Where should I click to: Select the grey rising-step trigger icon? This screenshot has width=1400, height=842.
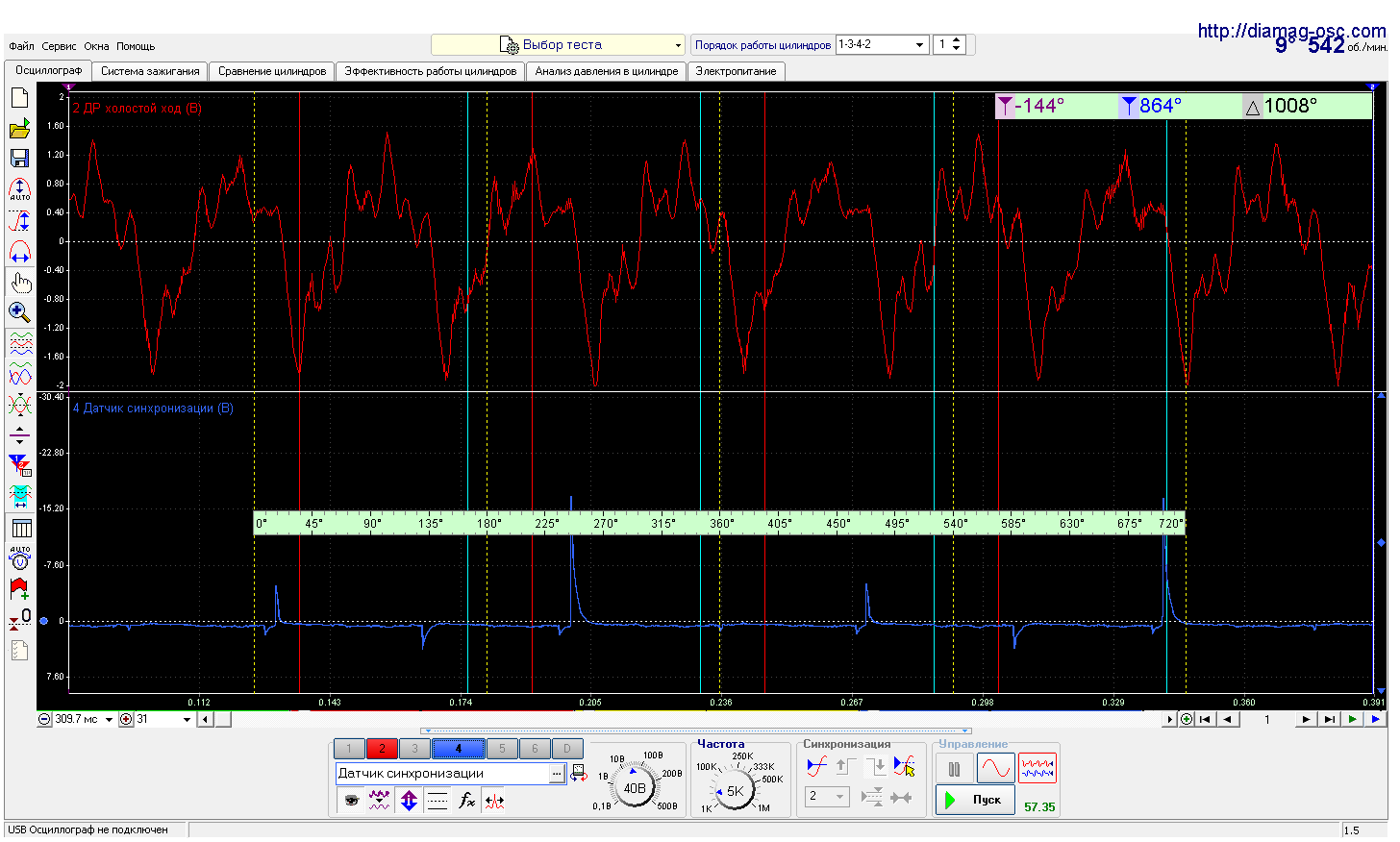pyautogui.click(x=845, y=767)
